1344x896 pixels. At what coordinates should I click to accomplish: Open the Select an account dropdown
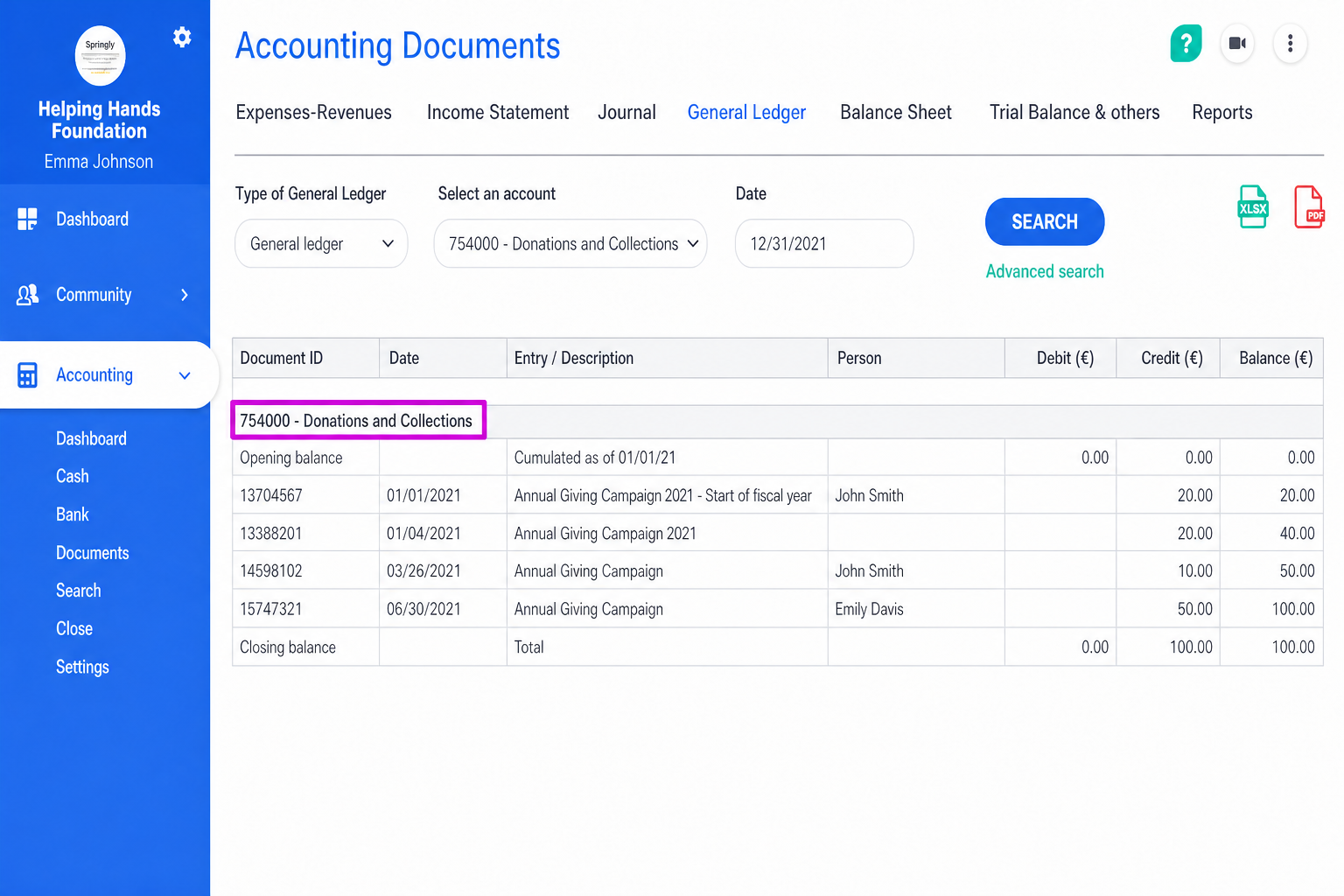pyautogui.click(x=570, y=243)
